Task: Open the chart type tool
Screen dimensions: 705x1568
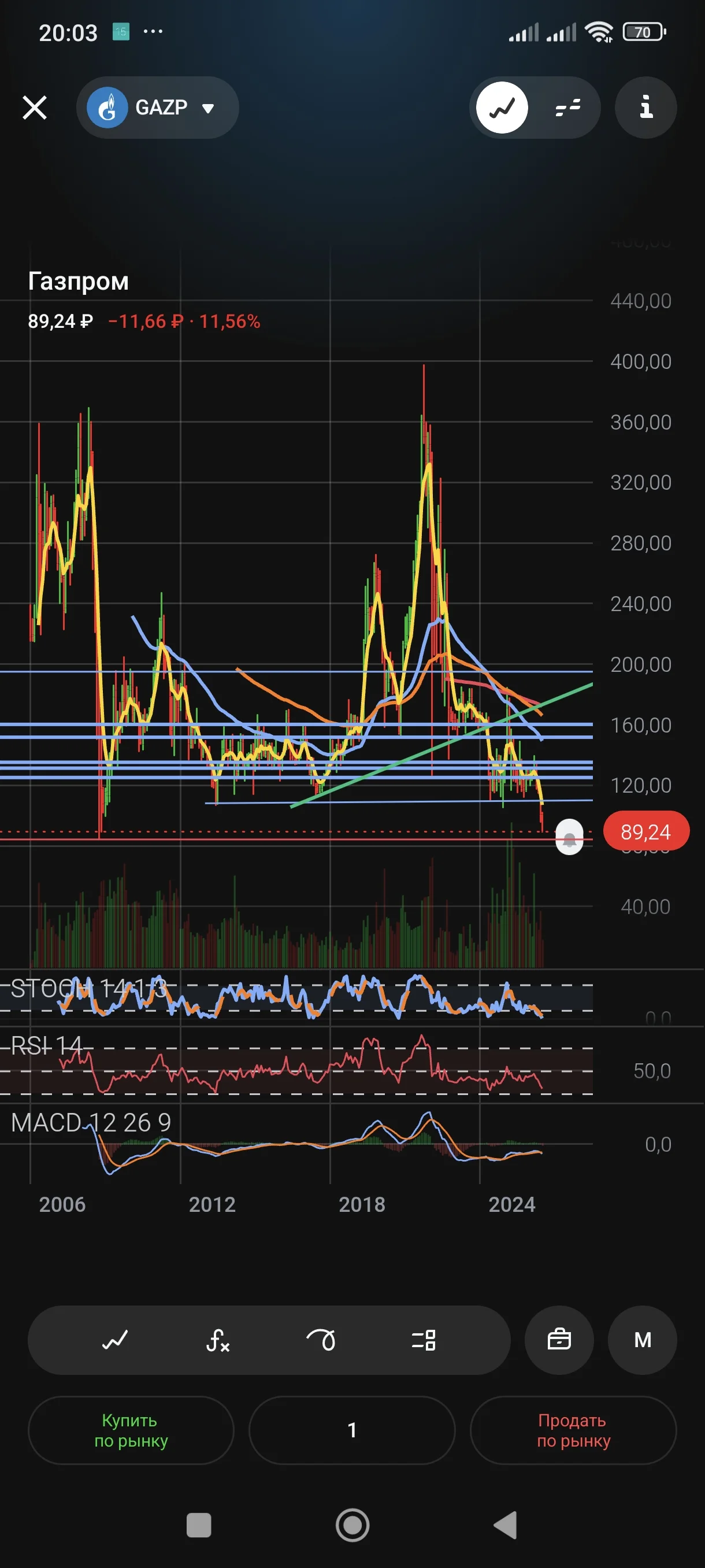Action: pyautogui.click(x=114, y=1340)
